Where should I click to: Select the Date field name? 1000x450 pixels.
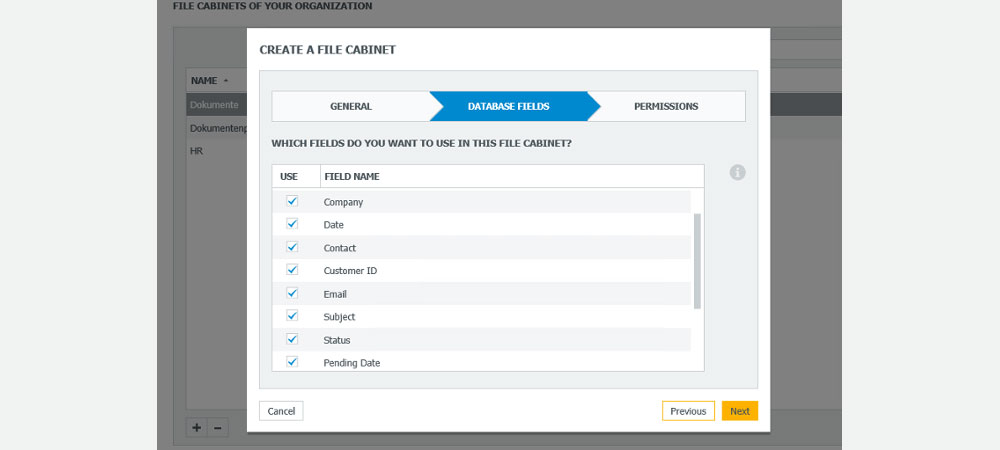[334, 225]
